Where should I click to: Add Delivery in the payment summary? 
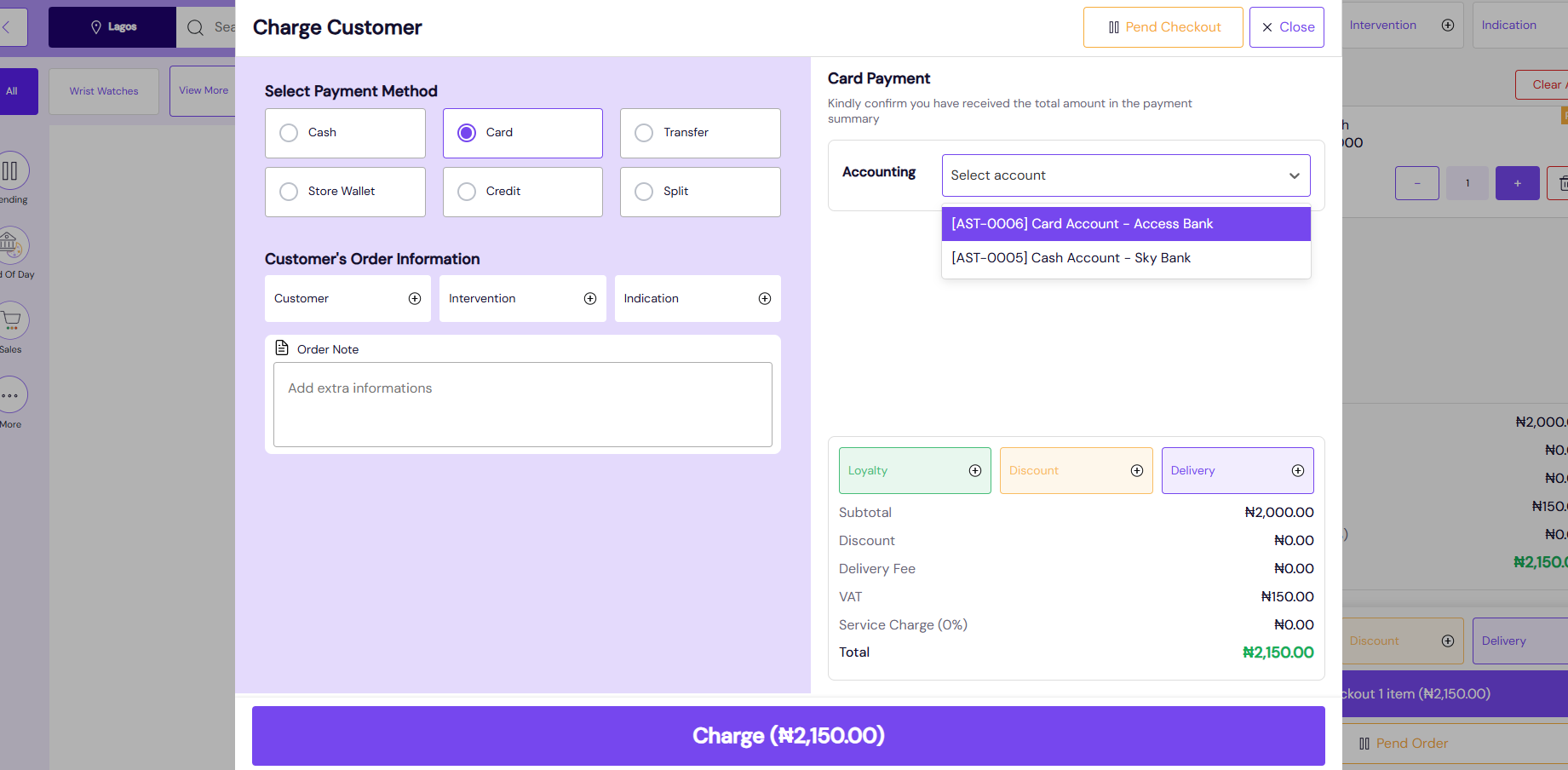coord(1238,471)
